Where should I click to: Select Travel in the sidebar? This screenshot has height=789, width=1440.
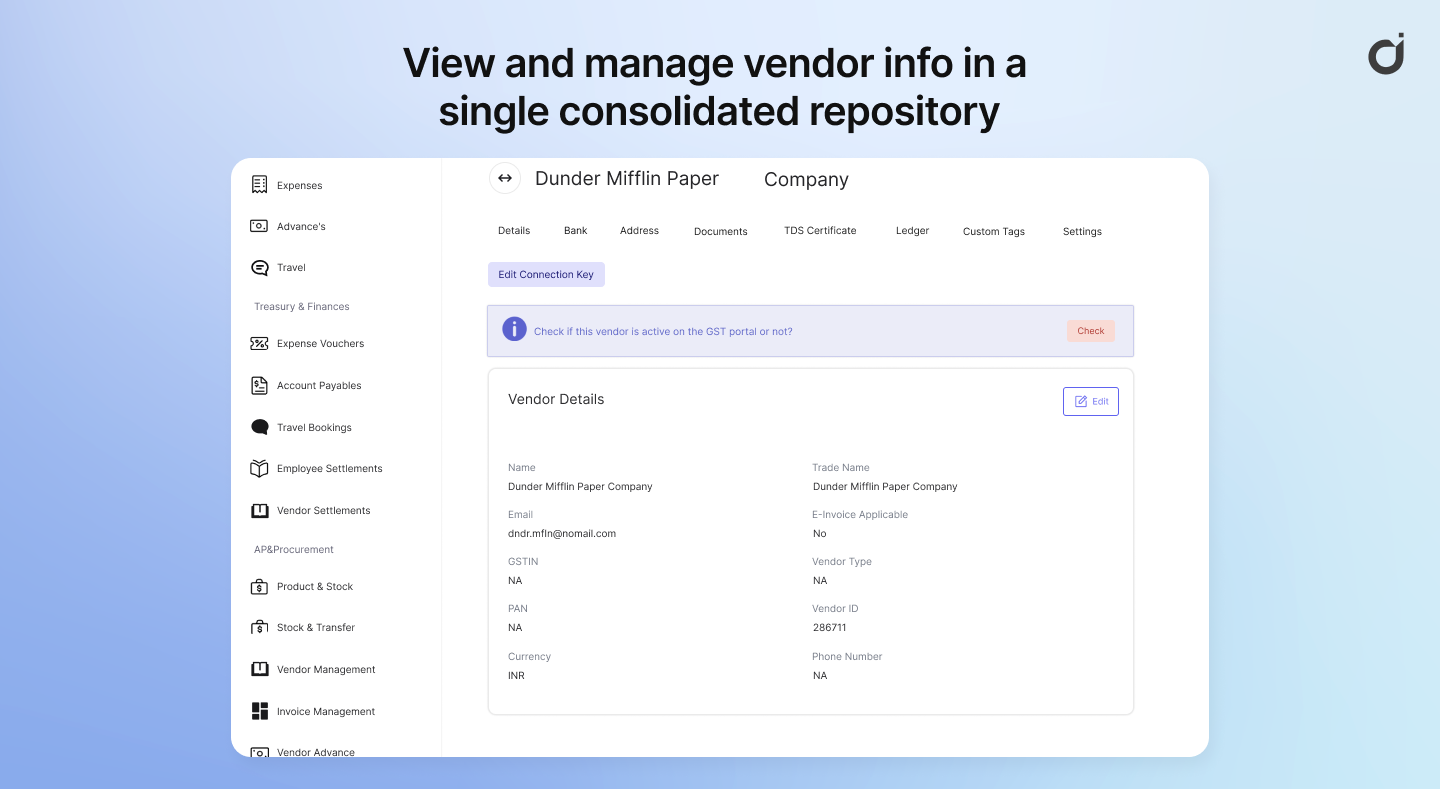click(x=291, y=267)
